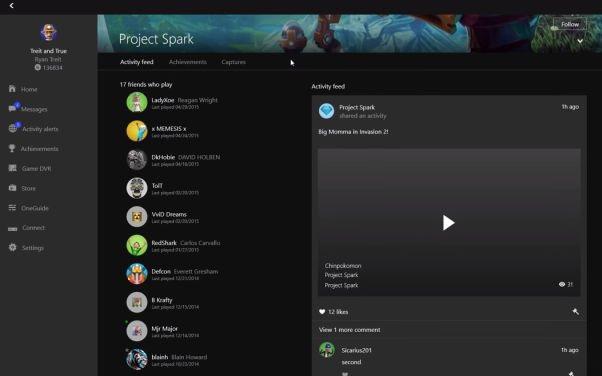Click the Project Spark diamond post avatar
The width and height of the screenshot is (602, 376).
pyautogui.click(x=326, y=111)
